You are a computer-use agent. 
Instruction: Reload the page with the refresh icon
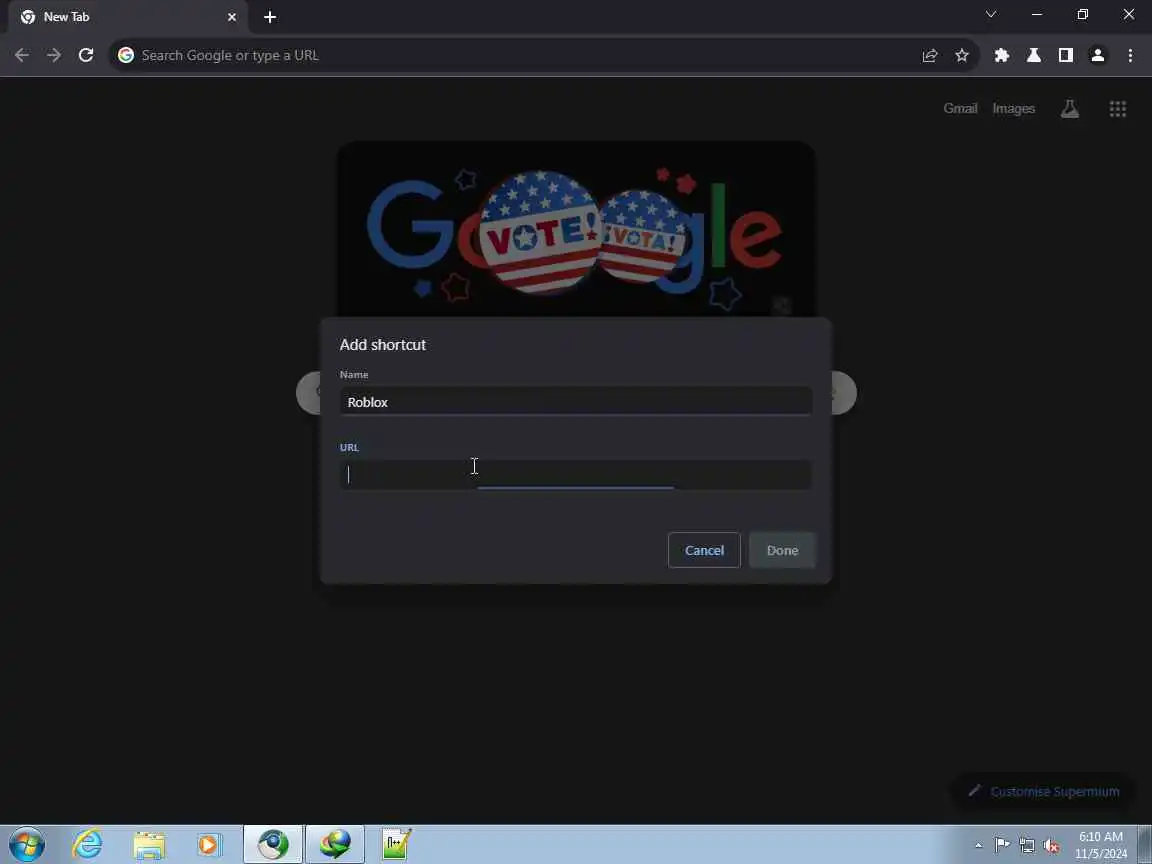[86, 55]
